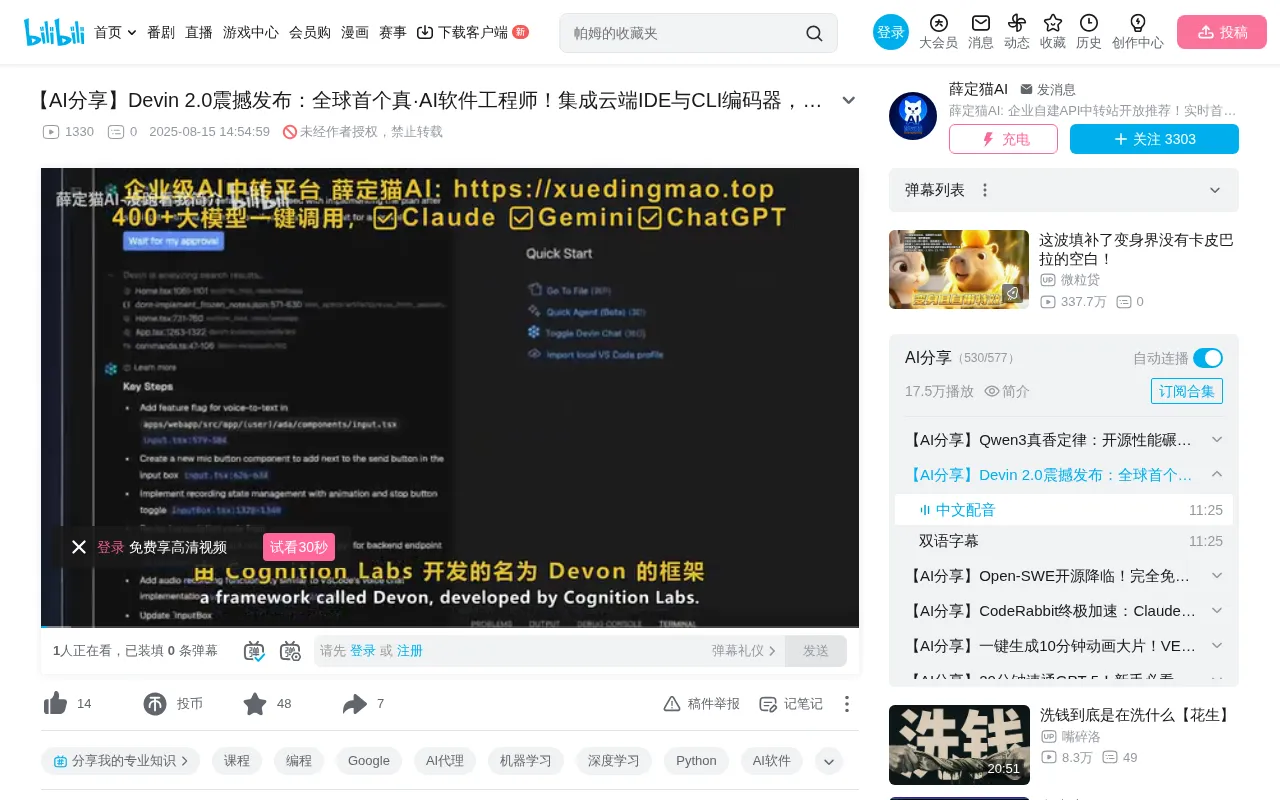Screen dimensions: 1280x800
Task: Favorite the video with star icon
Action: (x=255, y=704)
